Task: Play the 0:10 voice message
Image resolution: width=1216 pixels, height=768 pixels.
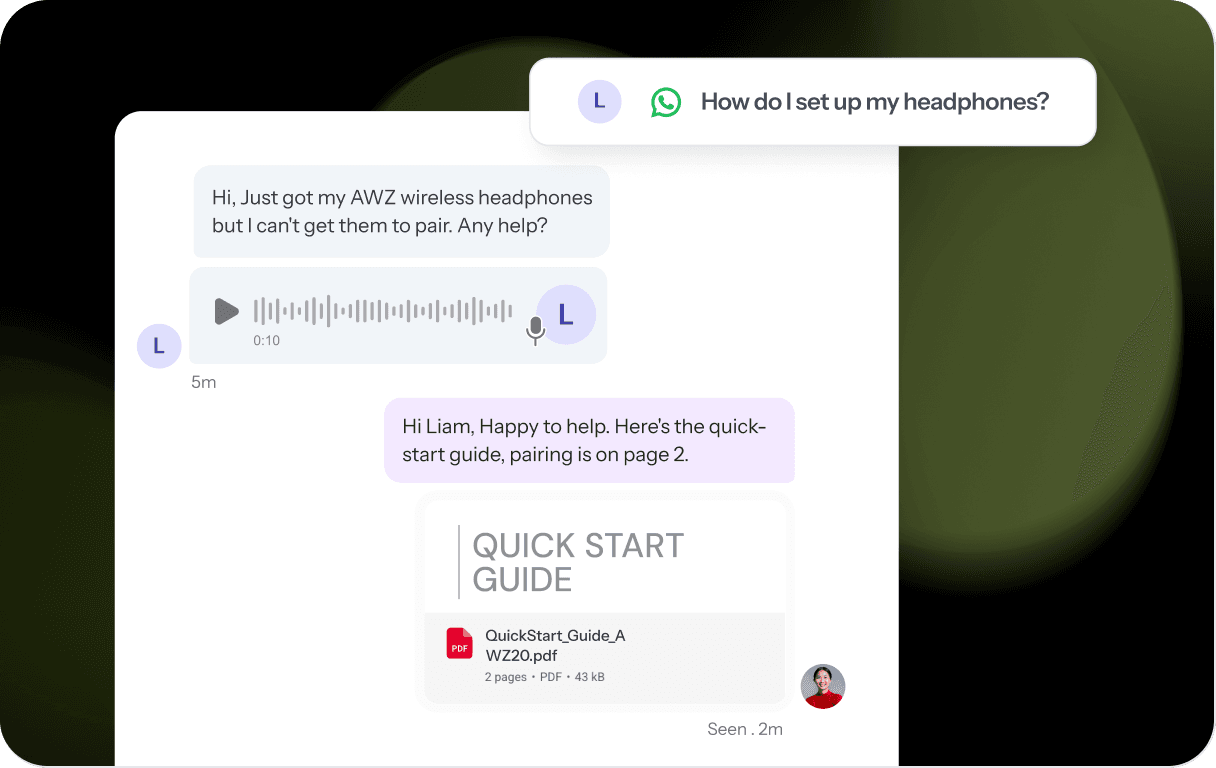Action: click(x=227, y=311)
